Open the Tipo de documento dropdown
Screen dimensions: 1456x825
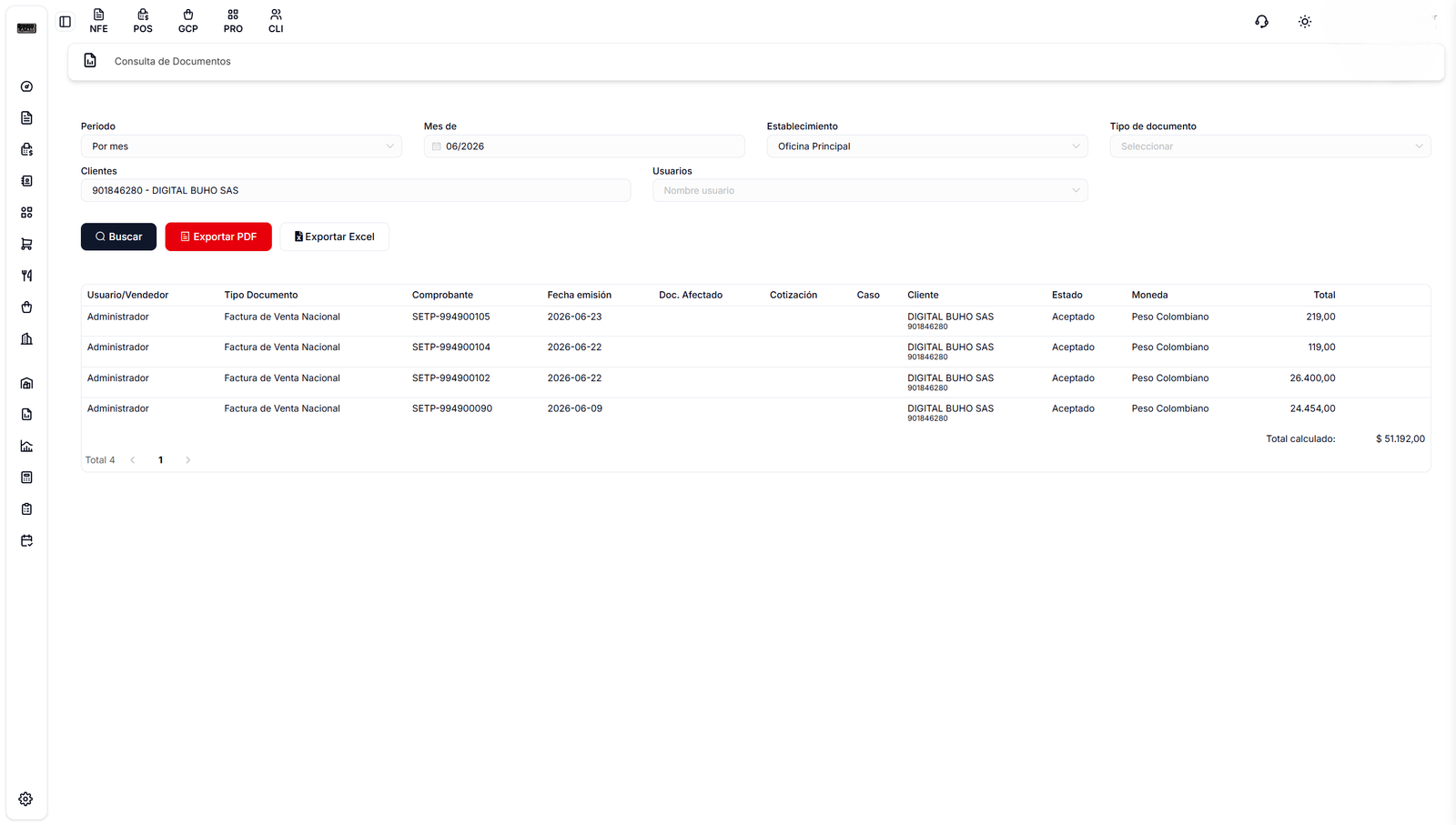tap(1270, 146)
